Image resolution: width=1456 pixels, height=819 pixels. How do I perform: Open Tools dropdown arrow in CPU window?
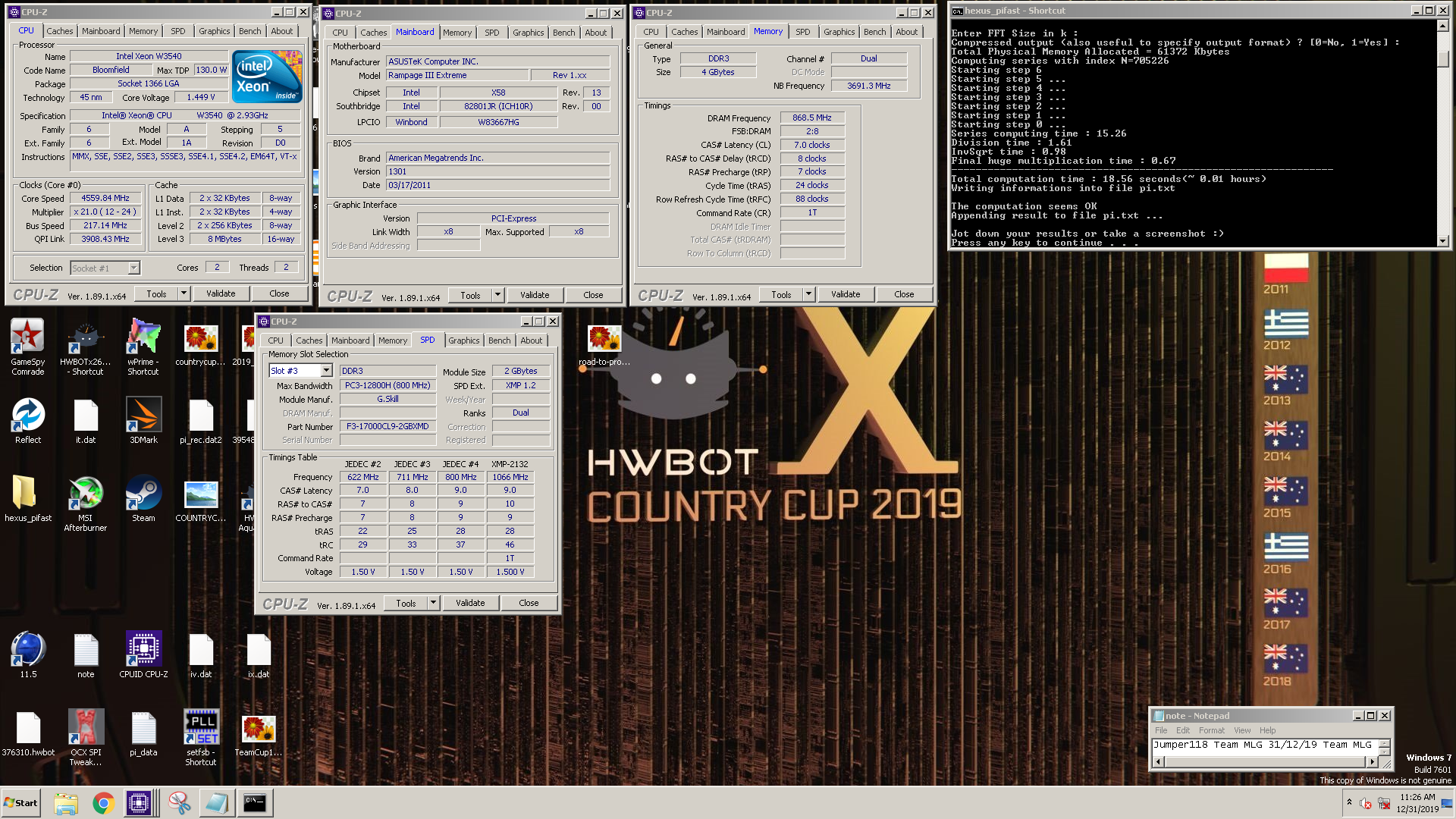point(184,293)
